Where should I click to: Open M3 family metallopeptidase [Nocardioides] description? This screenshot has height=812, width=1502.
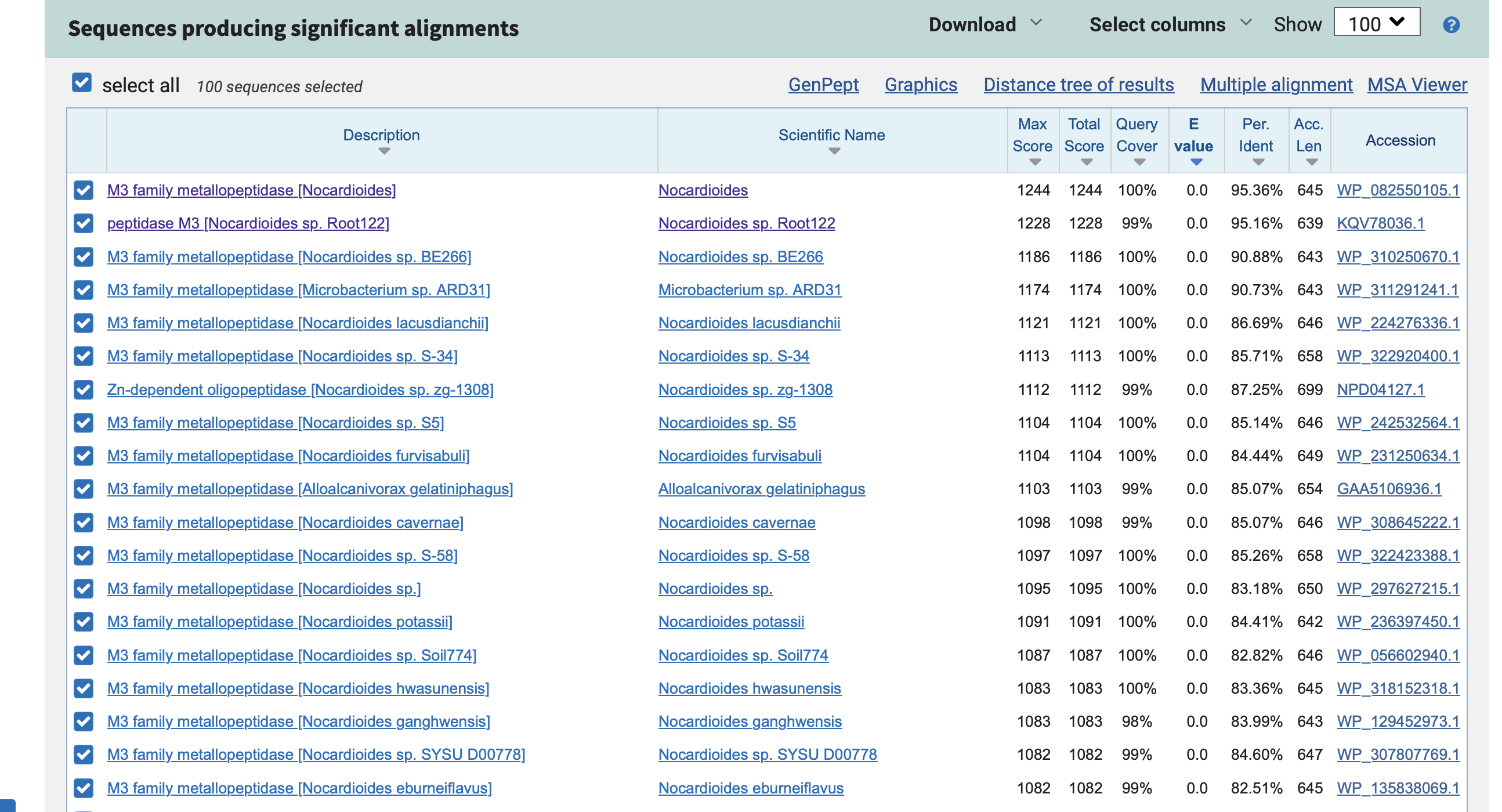tap(251, 191)
